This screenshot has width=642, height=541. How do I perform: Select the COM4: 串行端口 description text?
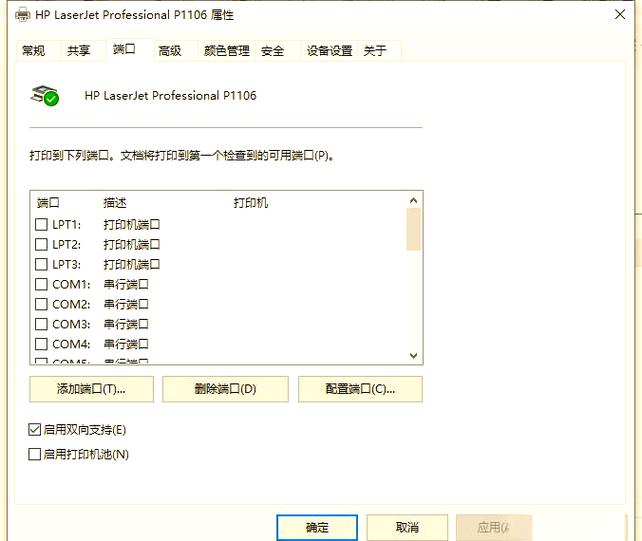(126, 344)
